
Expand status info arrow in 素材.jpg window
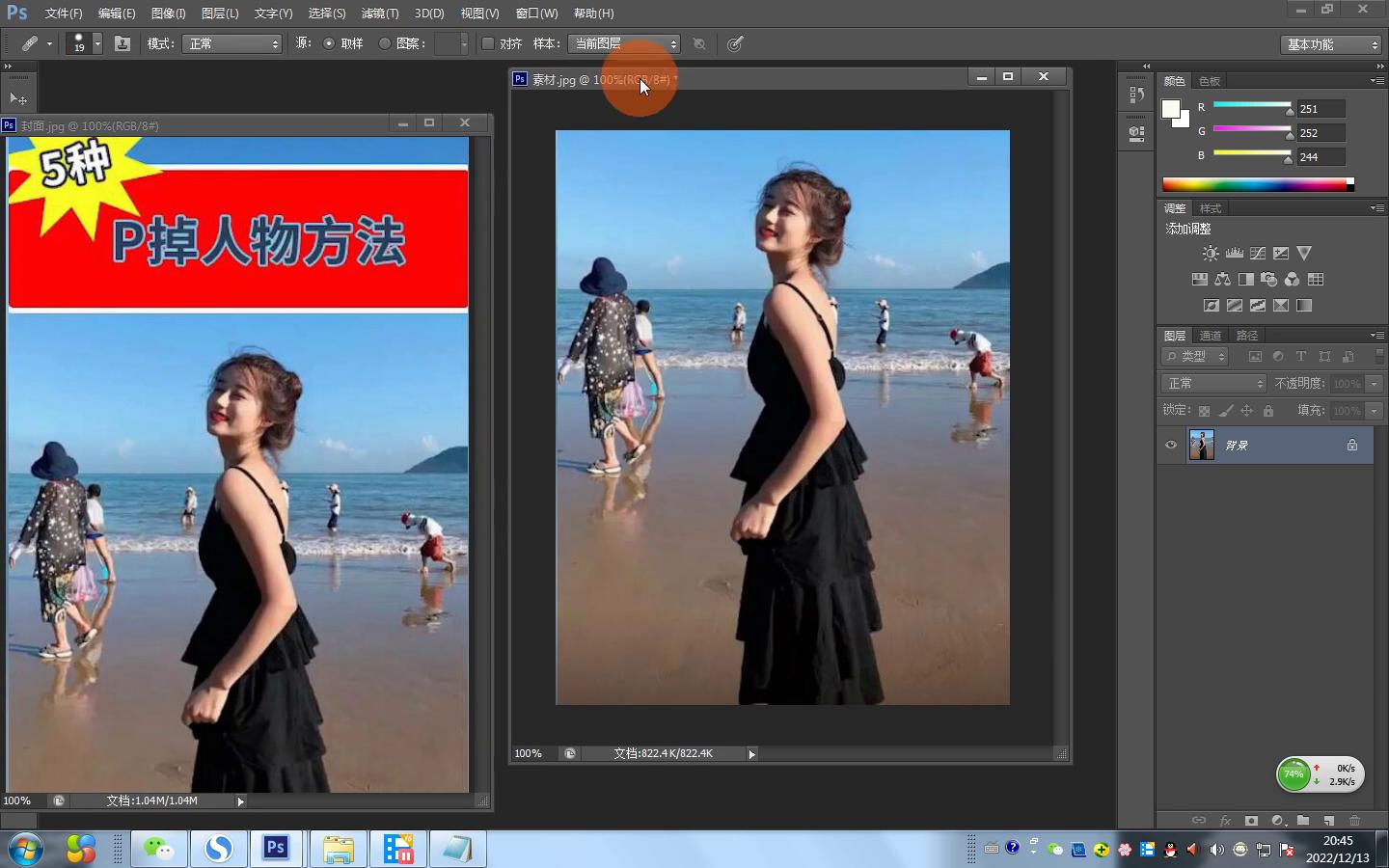click(x=751, y=754)
